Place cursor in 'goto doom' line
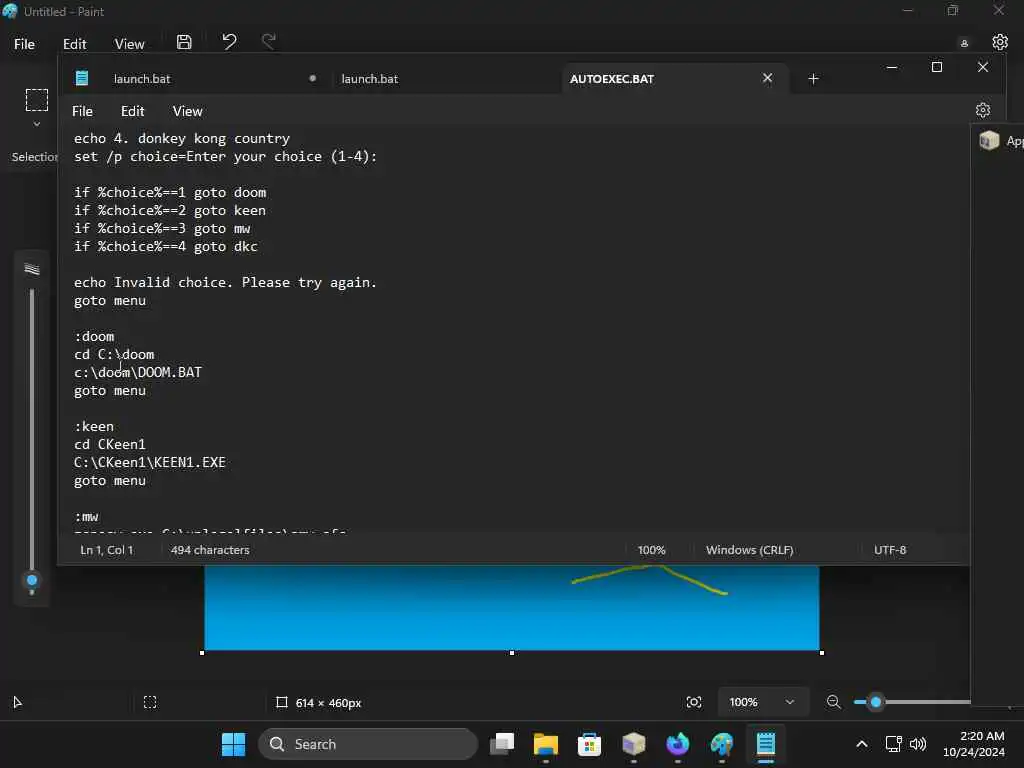This screenshot has height=768, width=1024. tap(170, 193)
